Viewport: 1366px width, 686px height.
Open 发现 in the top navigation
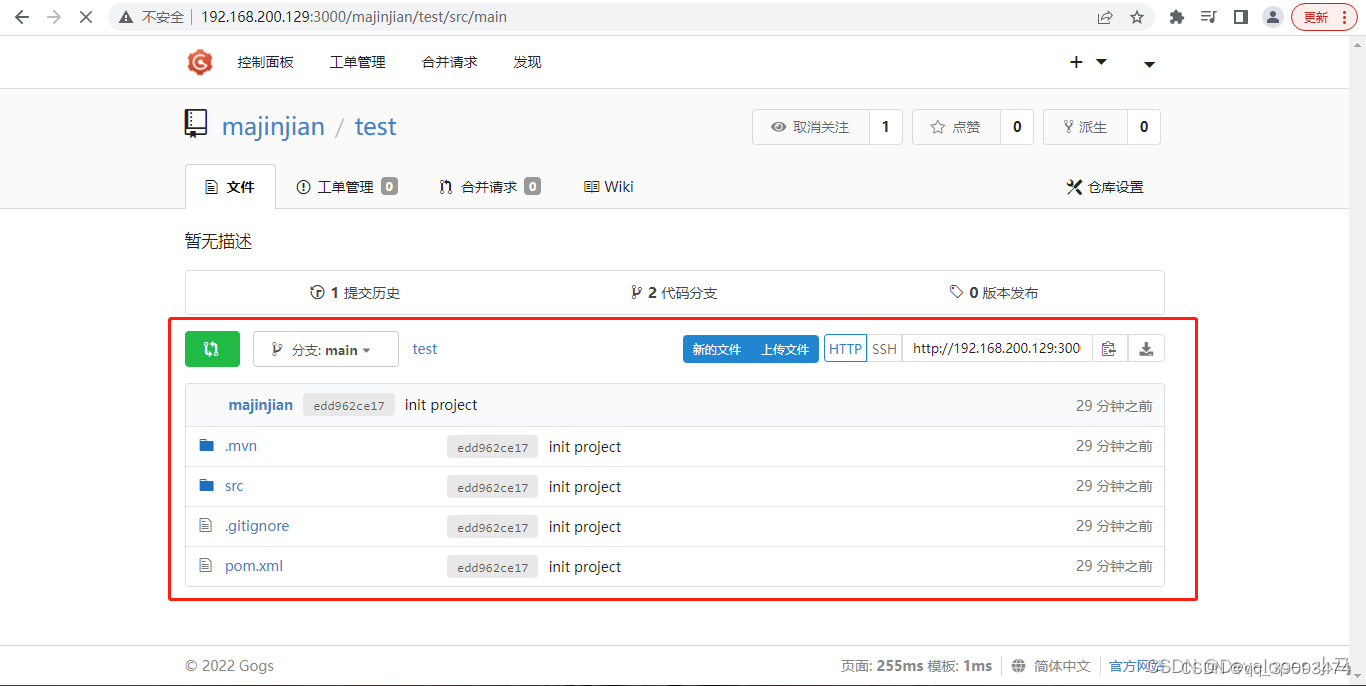tap(527, 62)
